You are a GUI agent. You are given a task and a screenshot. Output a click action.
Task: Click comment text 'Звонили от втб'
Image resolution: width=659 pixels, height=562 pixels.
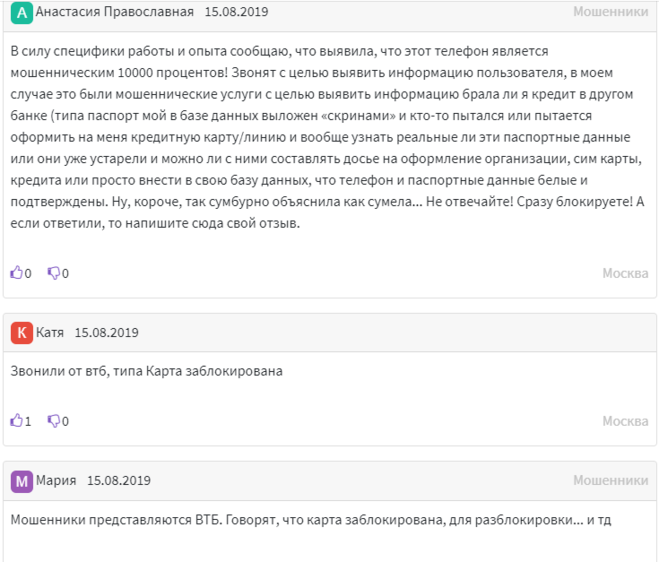coord(147,371)
